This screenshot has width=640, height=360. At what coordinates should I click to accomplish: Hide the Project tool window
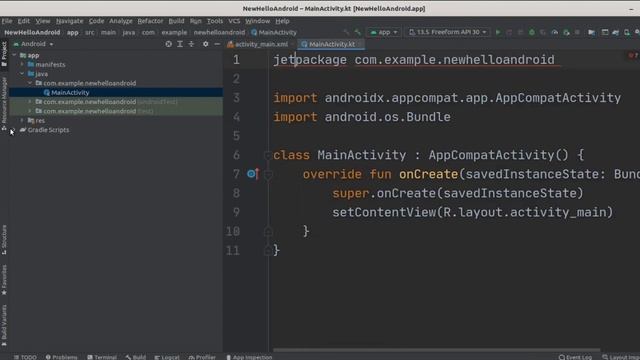click(217, 44)
